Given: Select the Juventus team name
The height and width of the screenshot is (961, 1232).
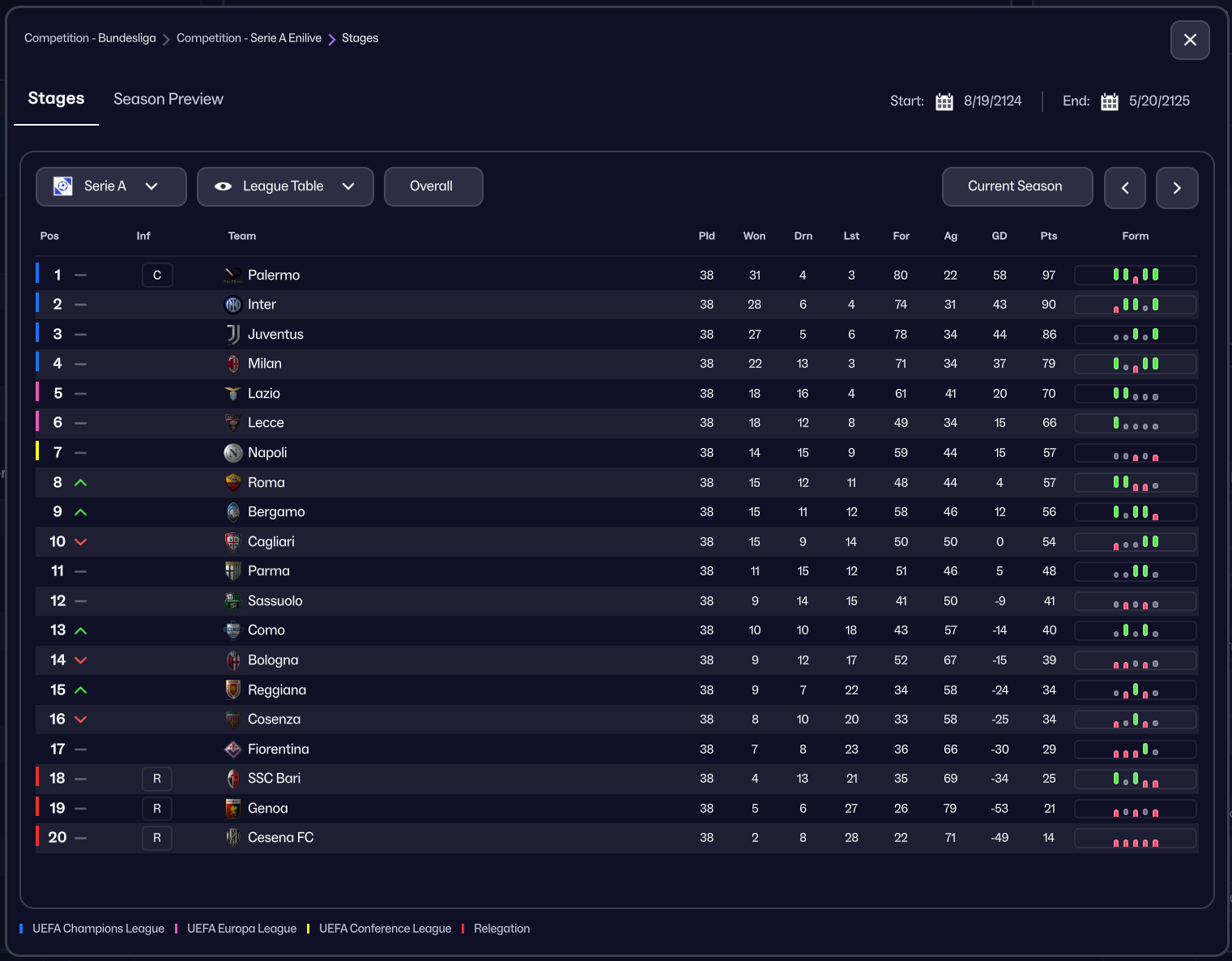Looking at the screenshot, I should coord(275,335).
